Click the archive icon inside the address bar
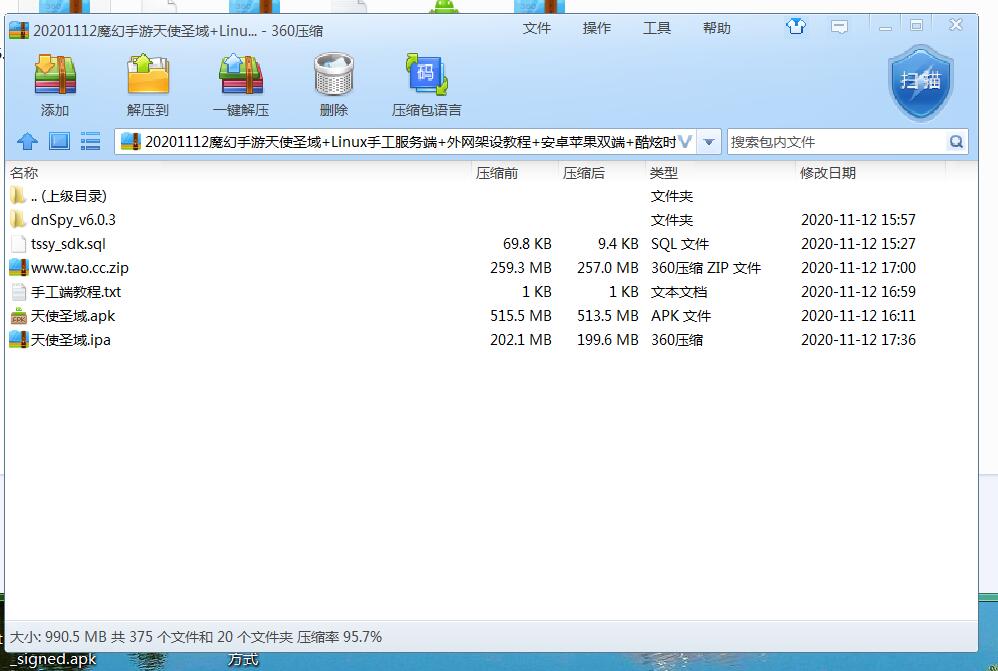 129,141
